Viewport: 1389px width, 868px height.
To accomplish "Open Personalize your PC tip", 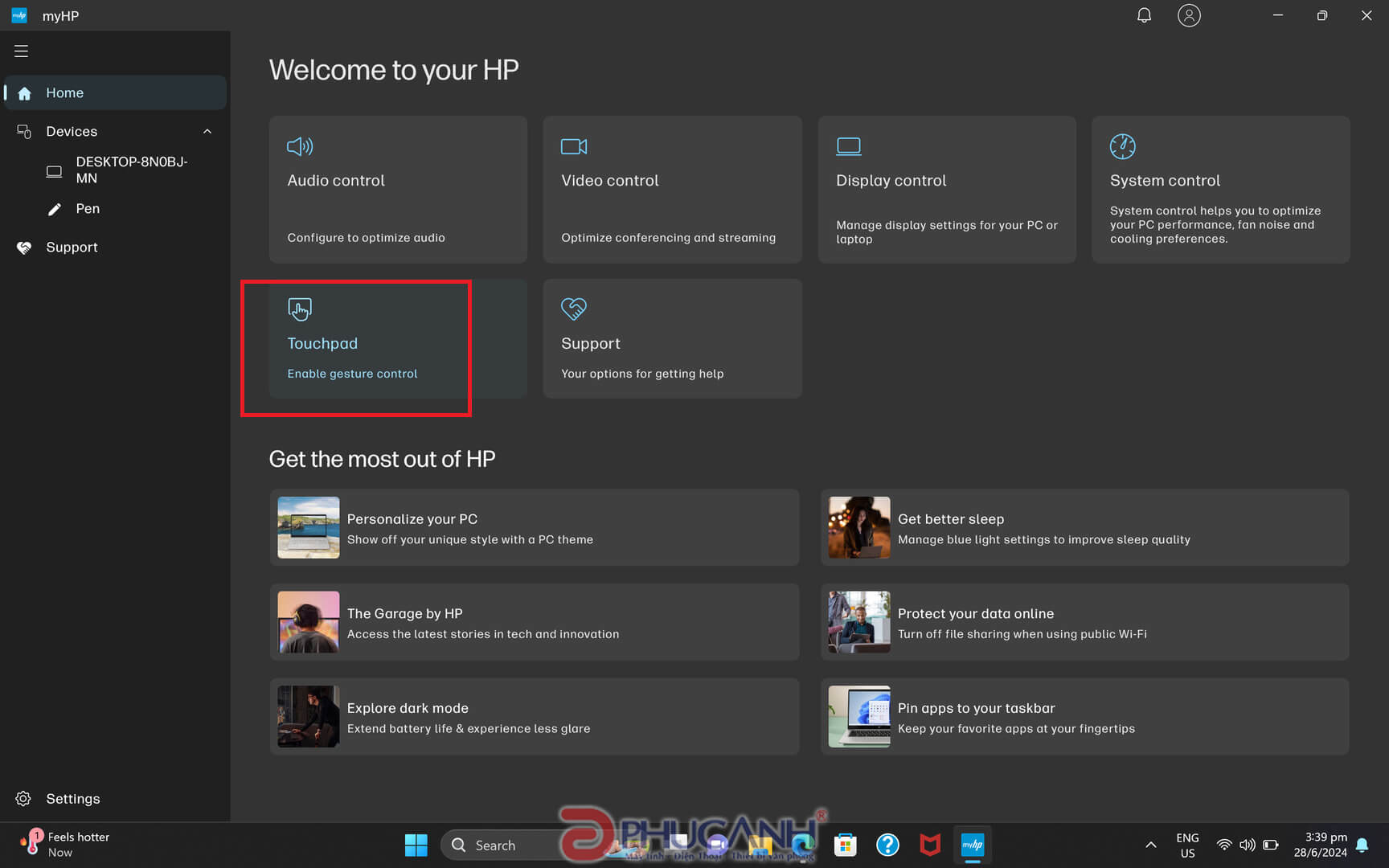I will click(535, 527).
